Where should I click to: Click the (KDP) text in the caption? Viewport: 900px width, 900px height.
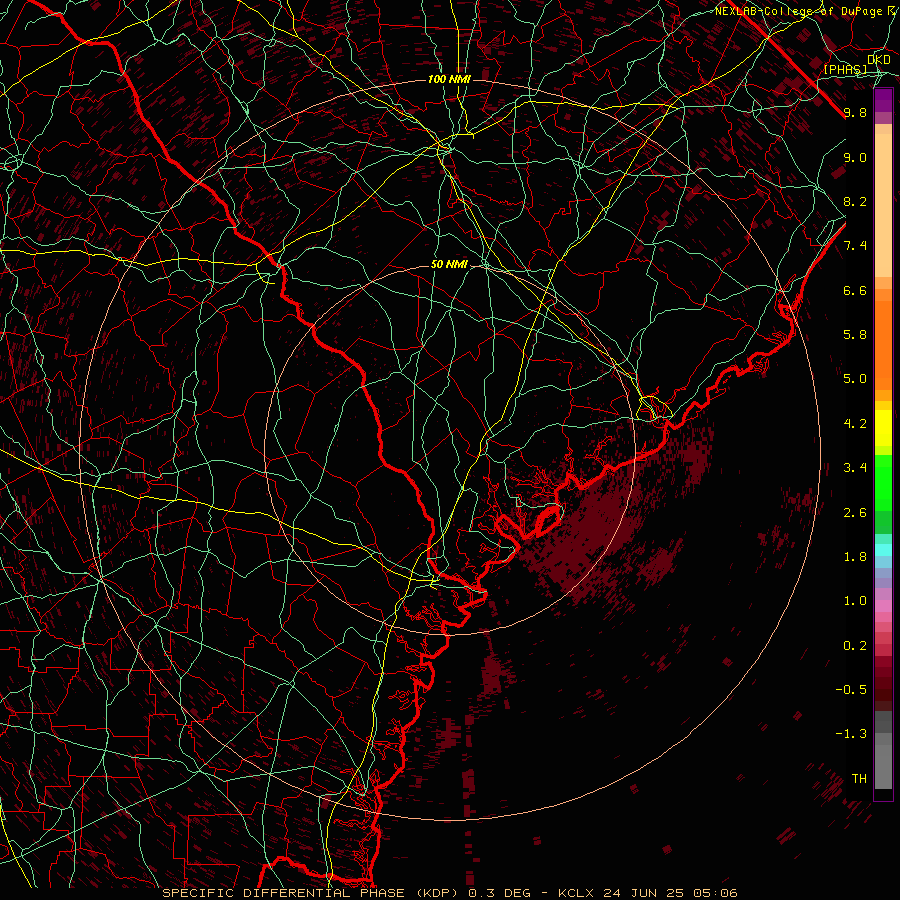pos(440,893)
